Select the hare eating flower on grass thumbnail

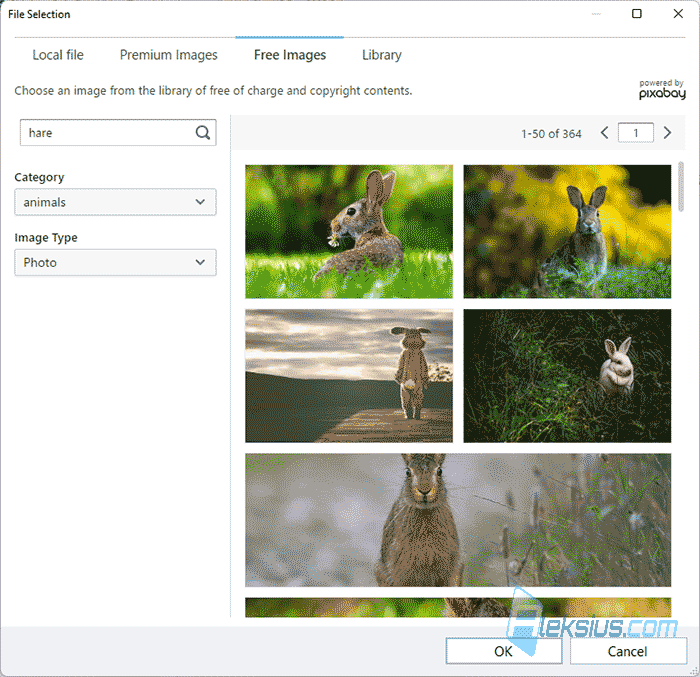pos(349,231)
